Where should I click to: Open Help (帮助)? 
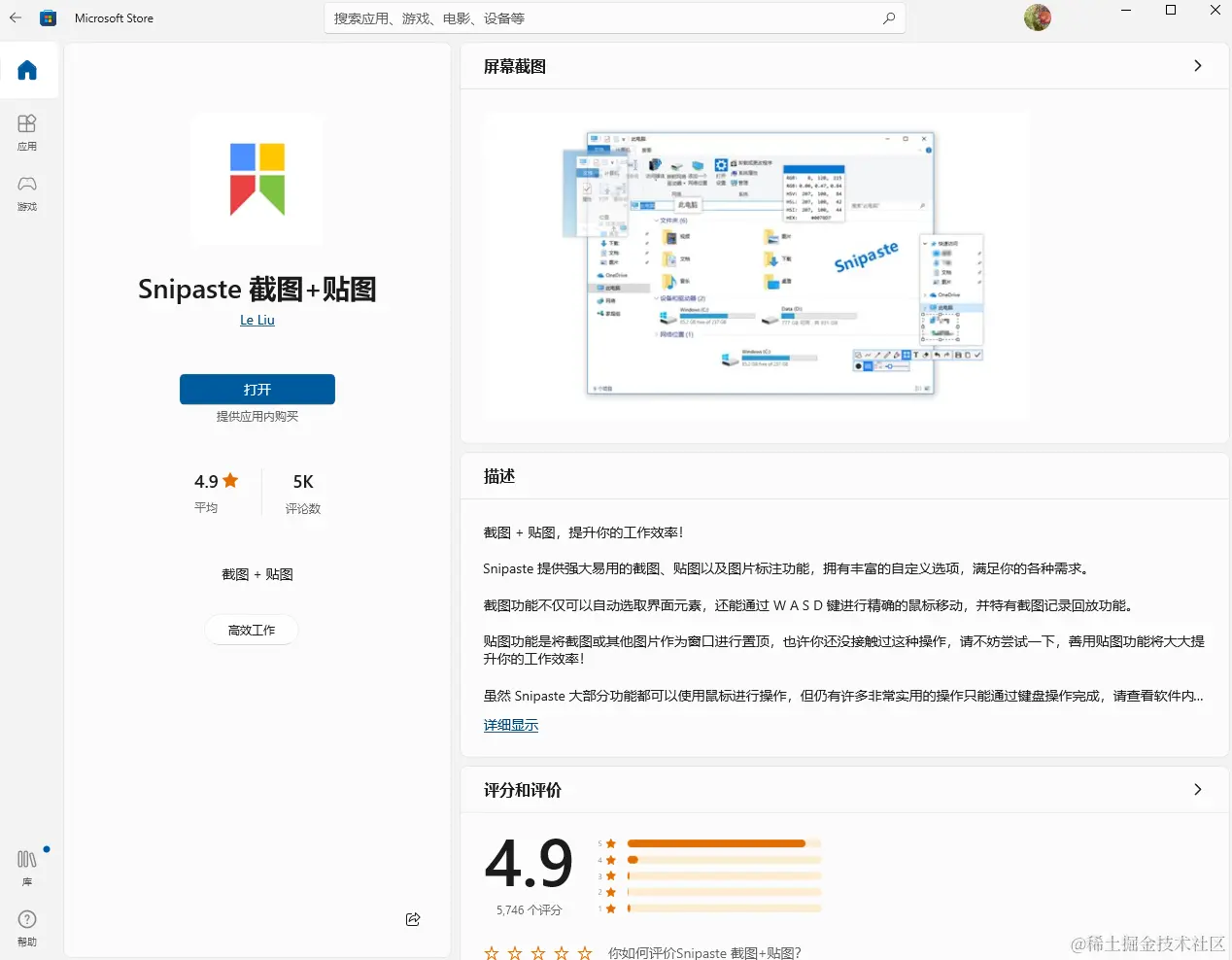pyautogui.click(x=27, y=928)
